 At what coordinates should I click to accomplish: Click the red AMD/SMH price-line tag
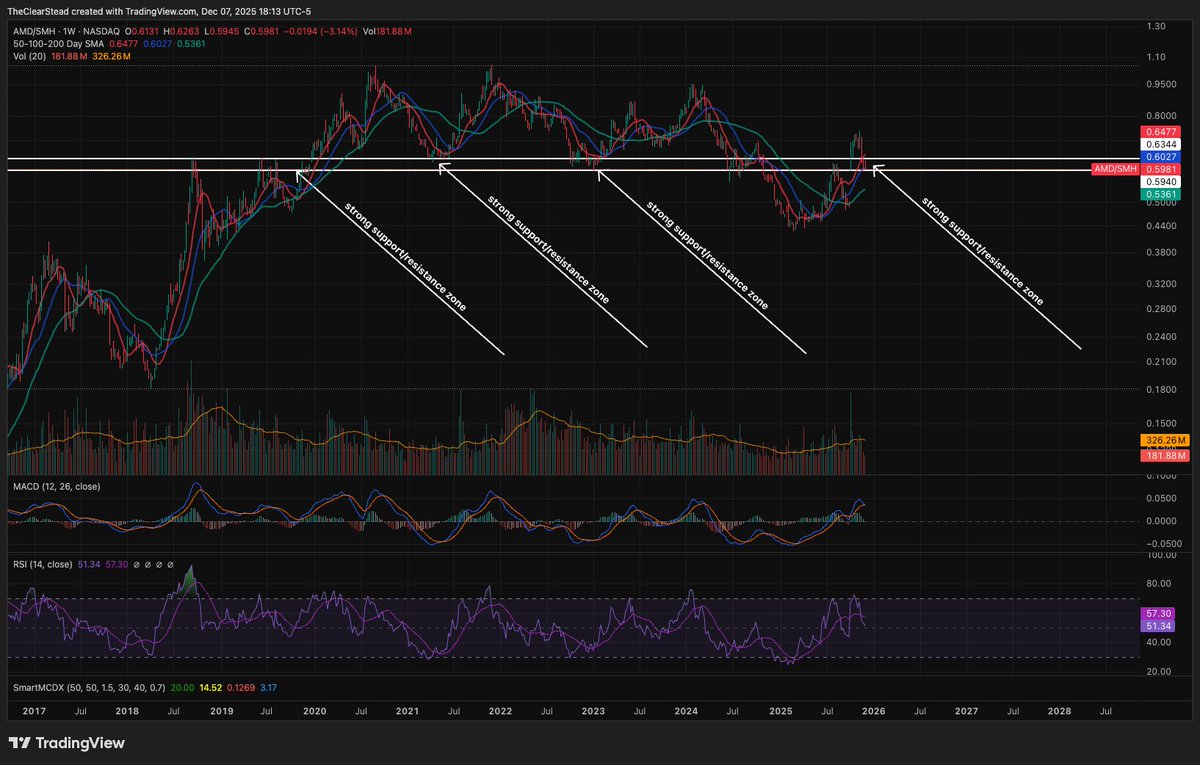coord(1115,169)
